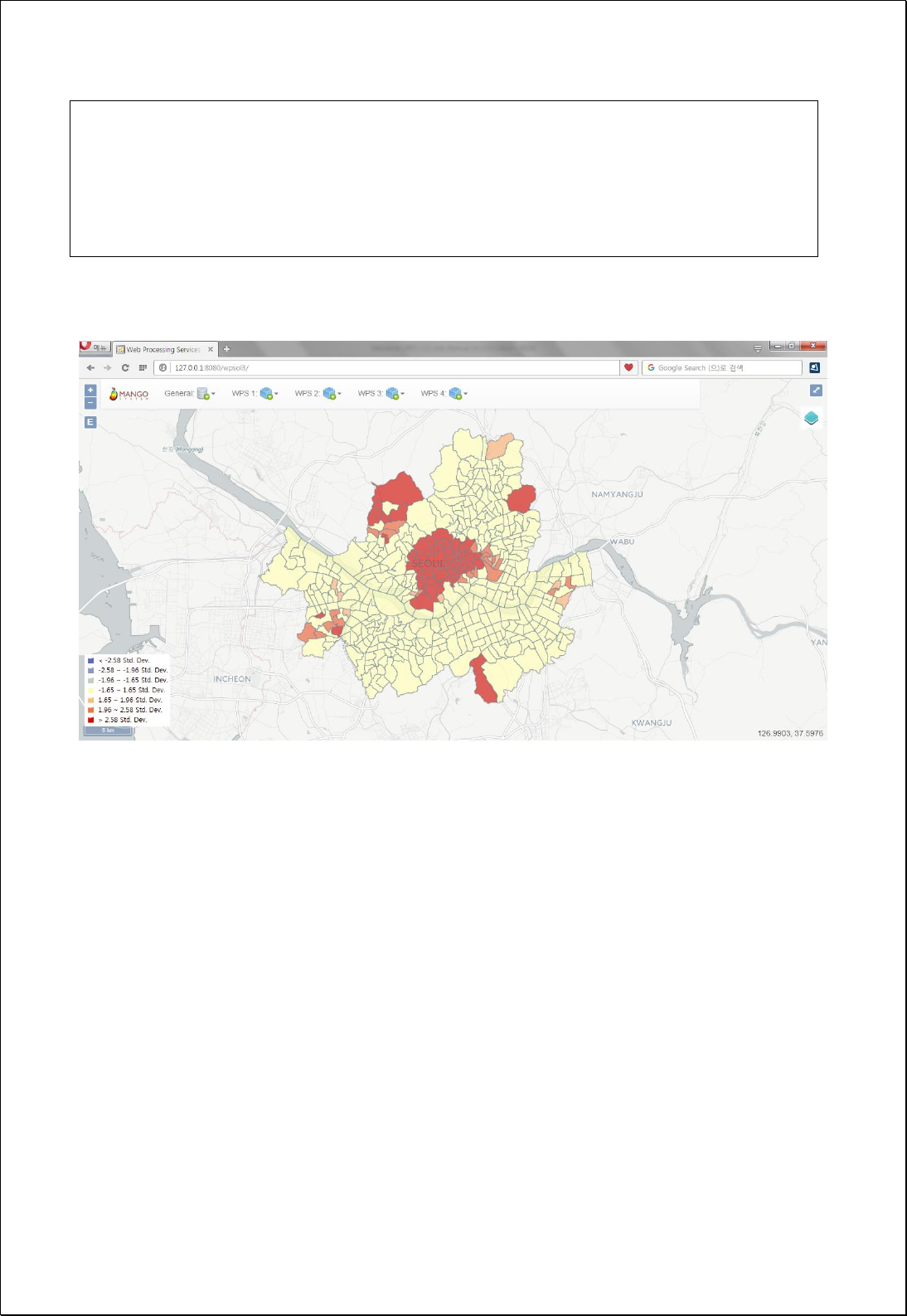The image size is (907, 1316).
Task: Toggle fullscreen map with the arrows icon
Action: click(816, 390)
